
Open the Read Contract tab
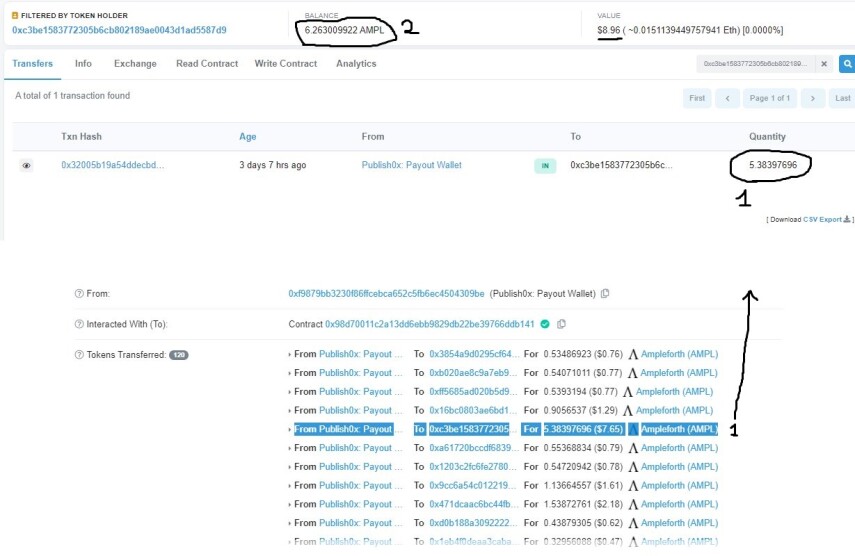207,63
